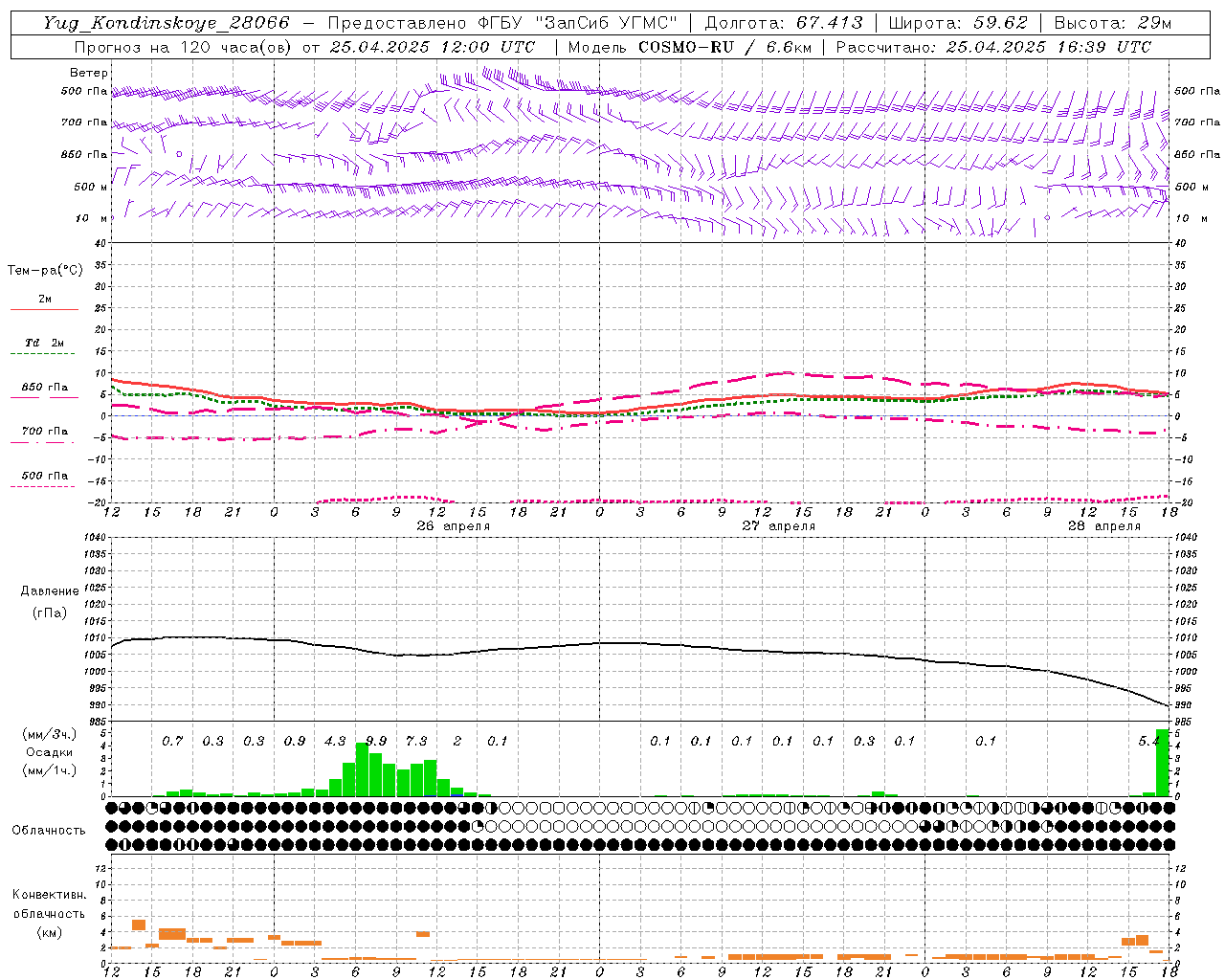
Task: Select the "Облачность" cloudiness label
Action: click(49, 831)
